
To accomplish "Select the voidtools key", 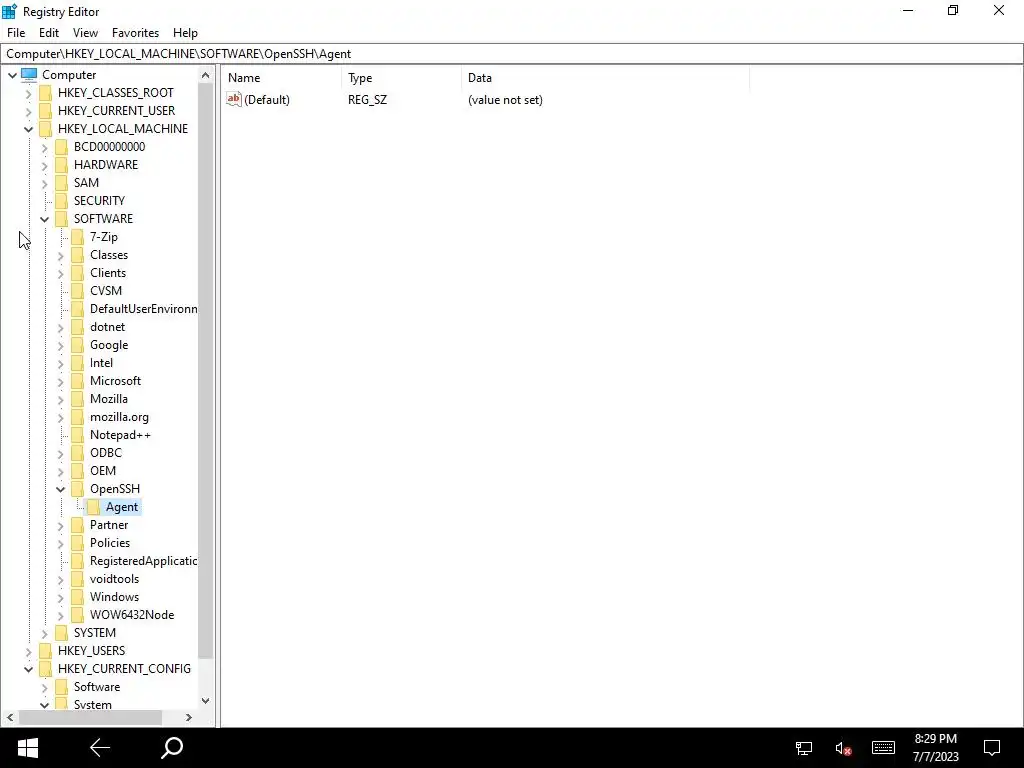I will pos(114,579).
